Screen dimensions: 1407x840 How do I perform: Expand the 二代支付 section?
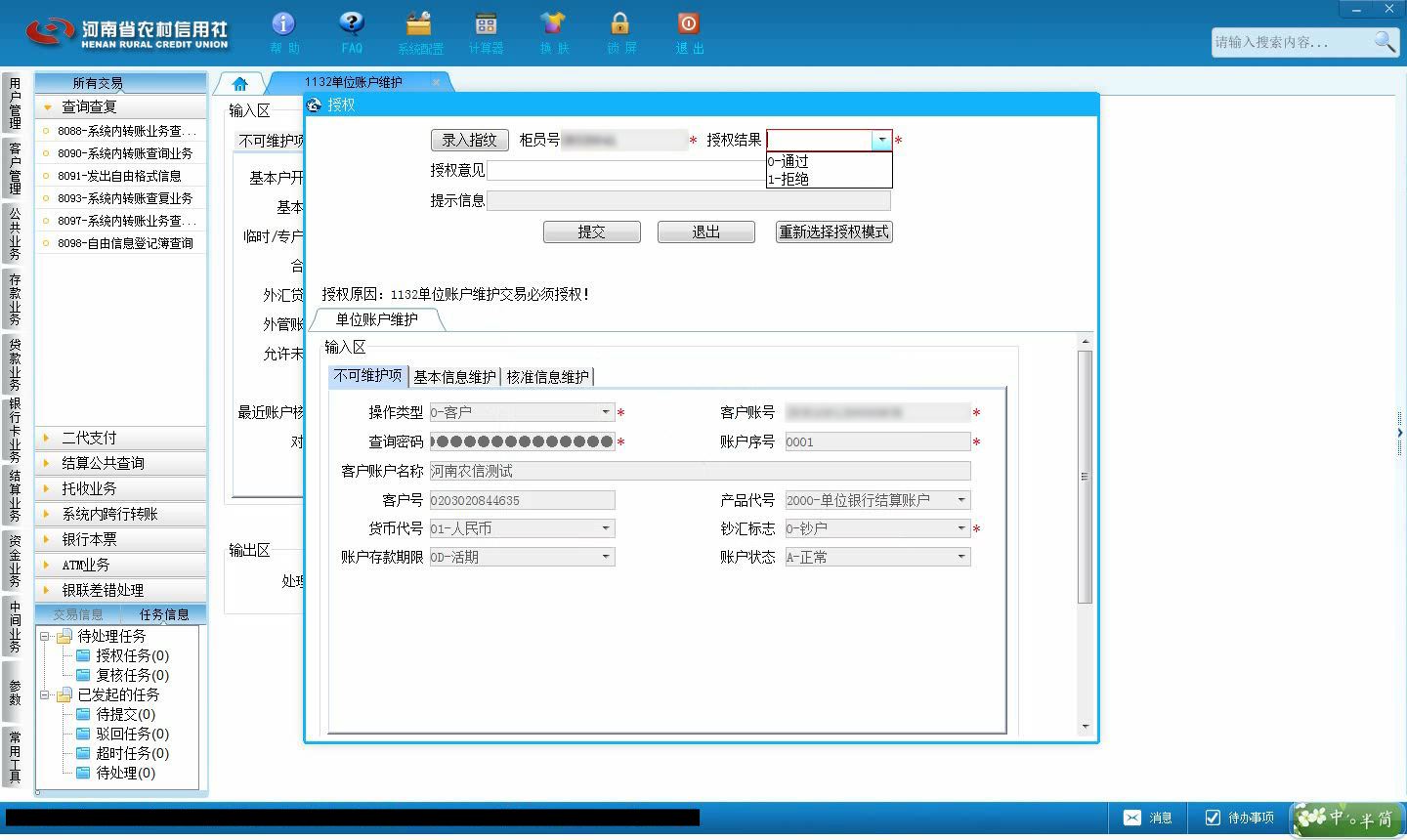click(x=121, y=438)
